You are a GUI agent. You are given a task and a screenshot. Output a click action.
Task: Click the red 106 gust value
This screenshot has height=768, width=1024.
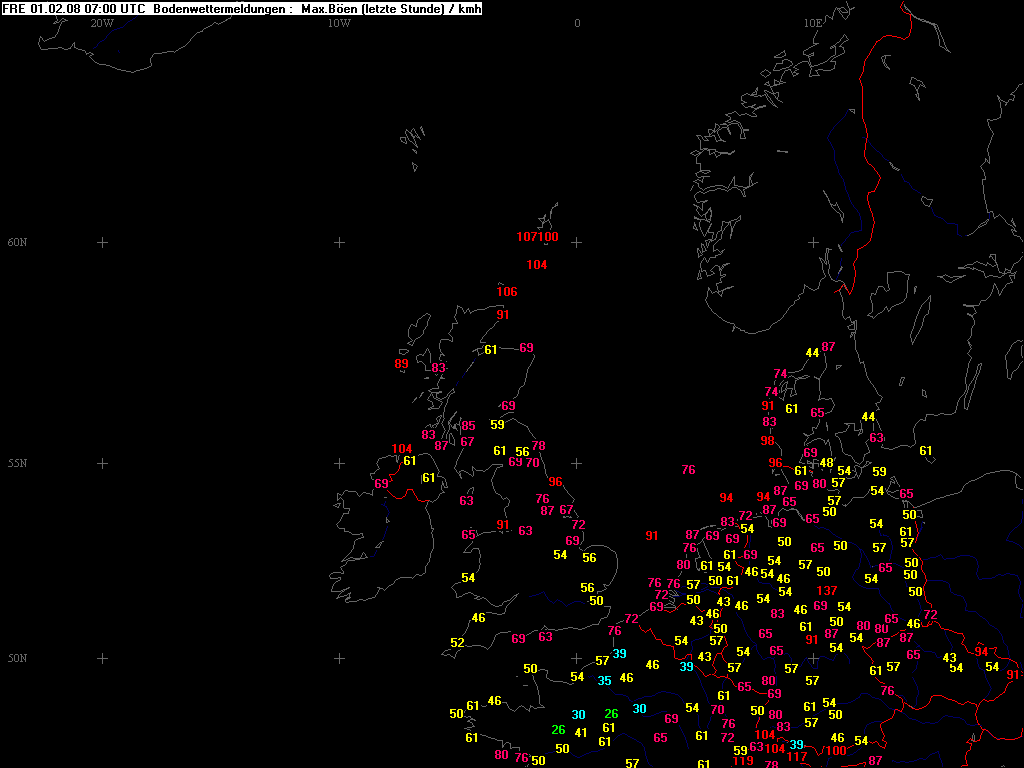coord(507,292)
